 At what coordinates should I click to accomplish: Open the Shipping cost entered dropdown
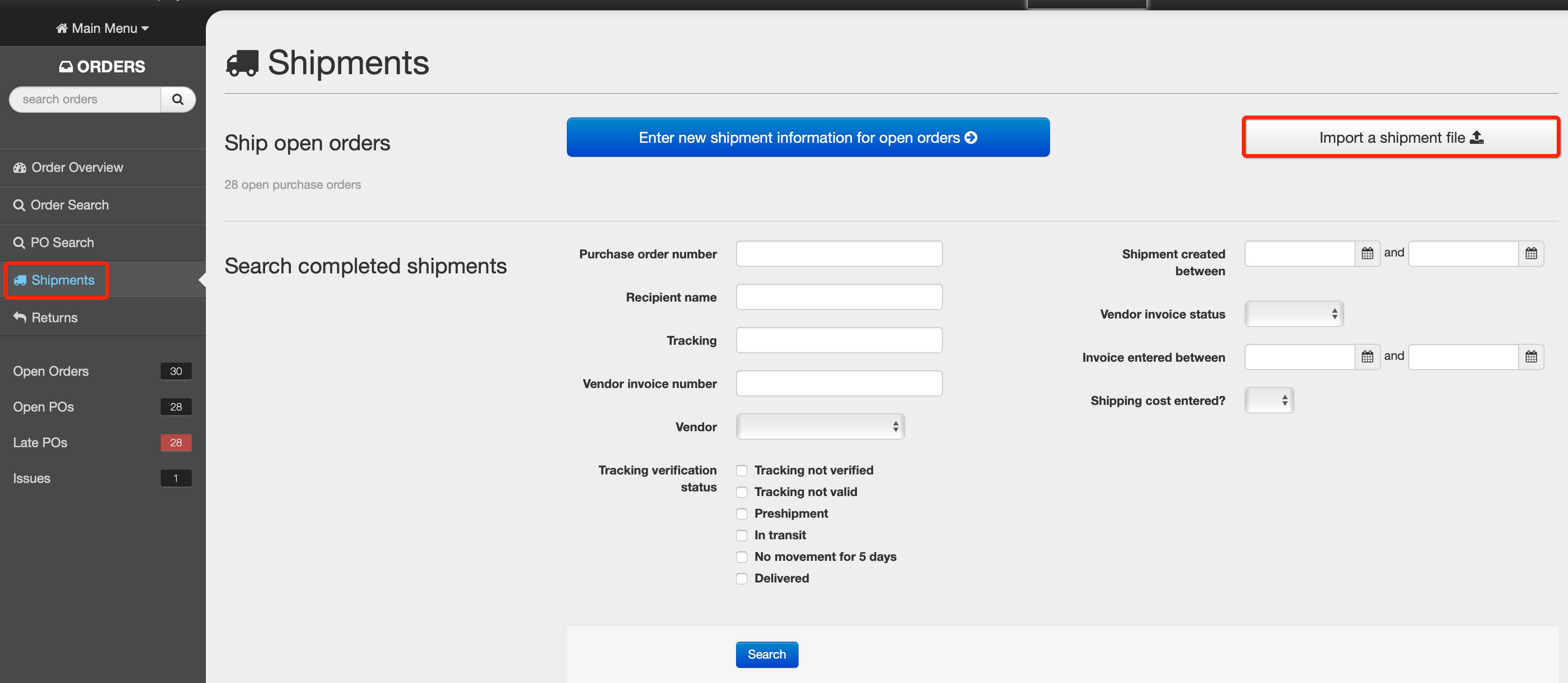[x=1269, y=401]
